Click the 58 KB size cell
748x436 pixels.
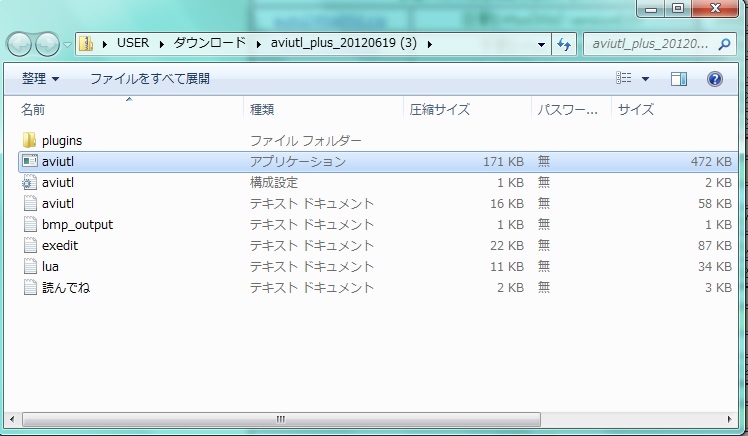[715, 204]
